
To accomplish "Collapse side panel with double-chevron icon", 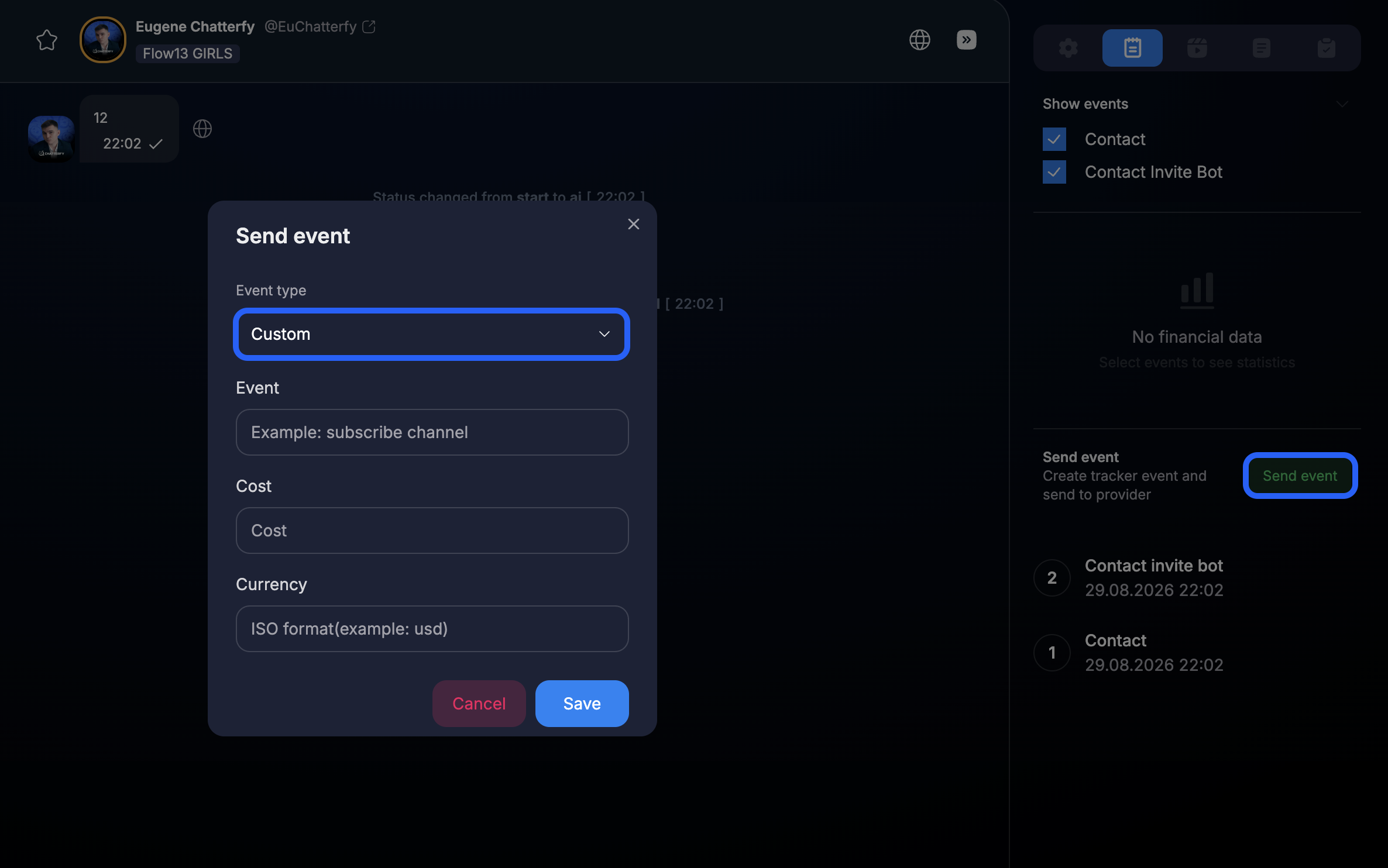I will [x=966, y=40].
